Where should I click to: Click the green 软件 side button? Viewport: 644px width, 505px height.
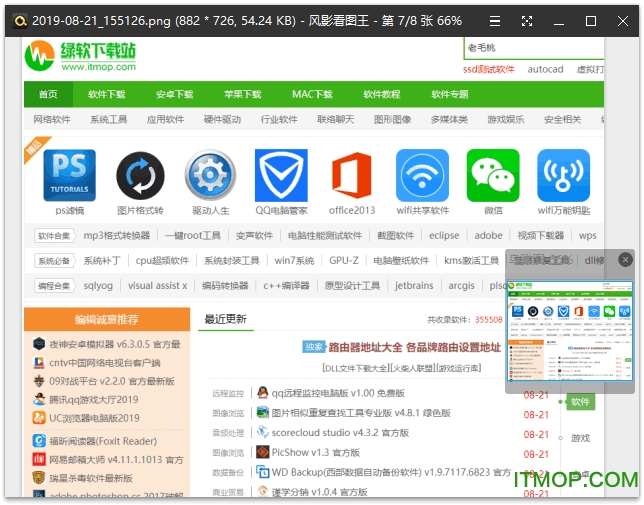(581, 402)
